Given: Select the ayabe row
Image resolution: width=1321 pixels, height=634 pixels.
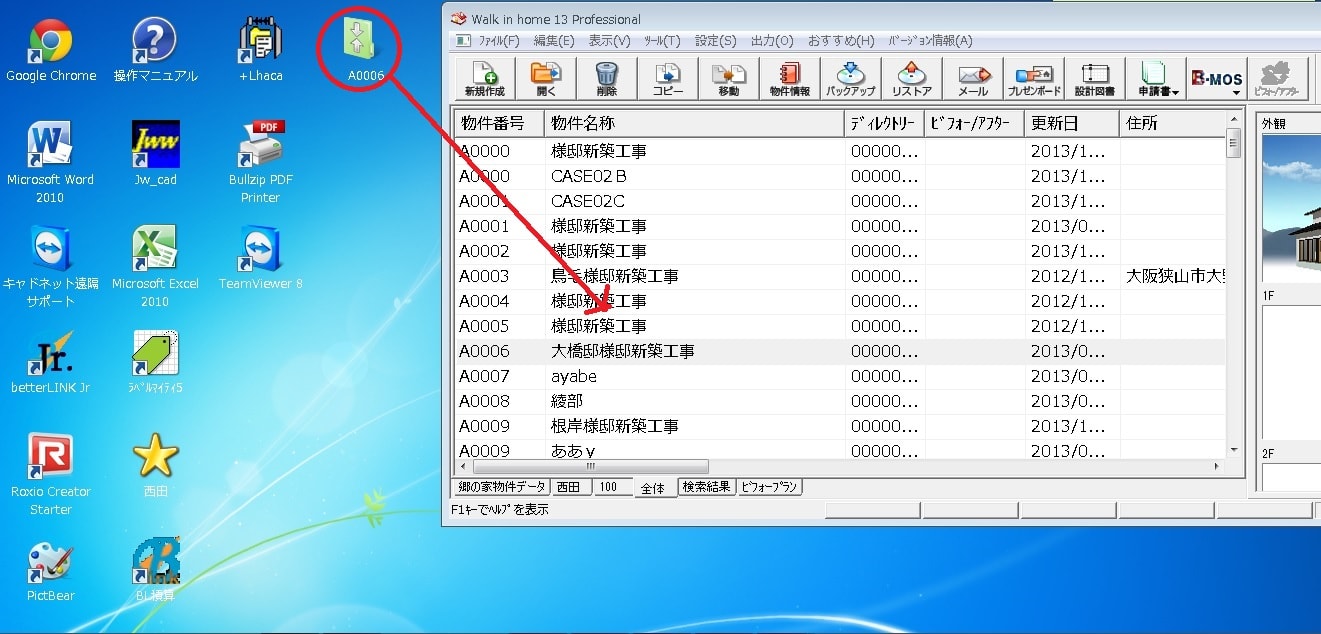Looking at the screenshot, I should coord(840,376).
